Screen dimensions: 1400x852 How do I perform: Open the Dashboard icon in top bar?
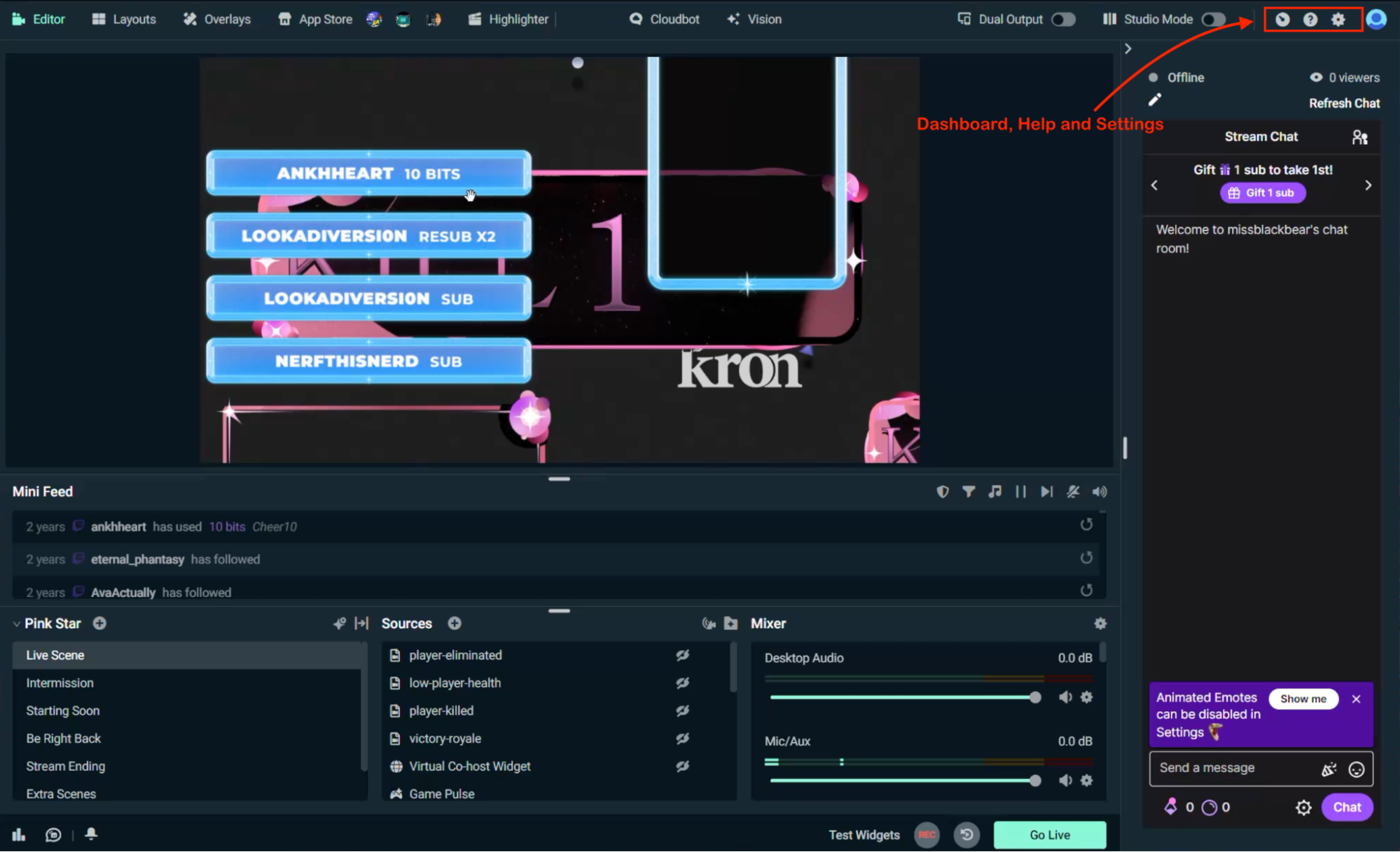[x=1282, y=20]
